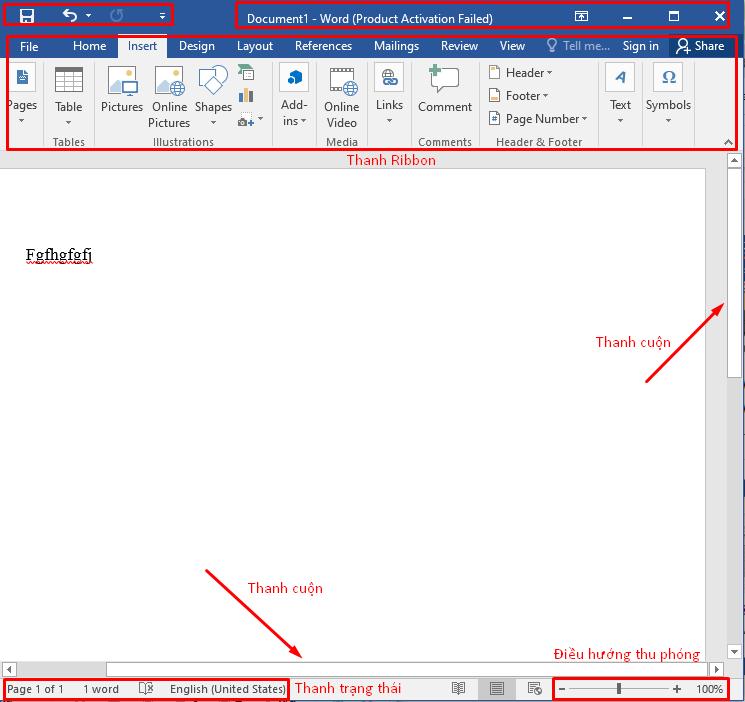Click the Chart icon in Illustrations

pyautogui.click(x=246, y=97)
